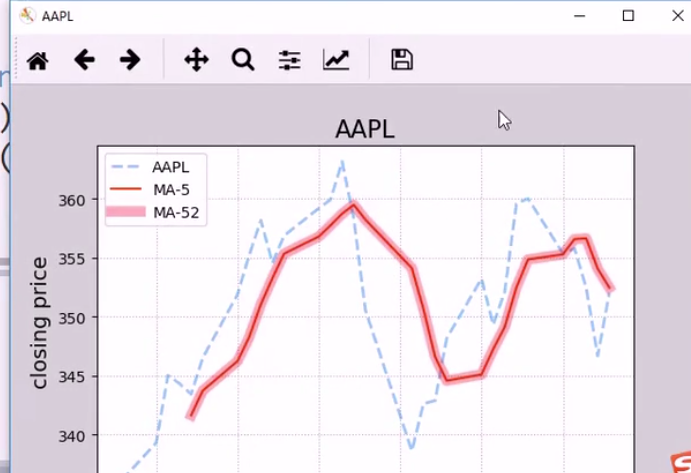Viewport: 691px width, 473px height.
Task: Save the figure with the floppy disk icon
Action: click(x=402, y=60)
